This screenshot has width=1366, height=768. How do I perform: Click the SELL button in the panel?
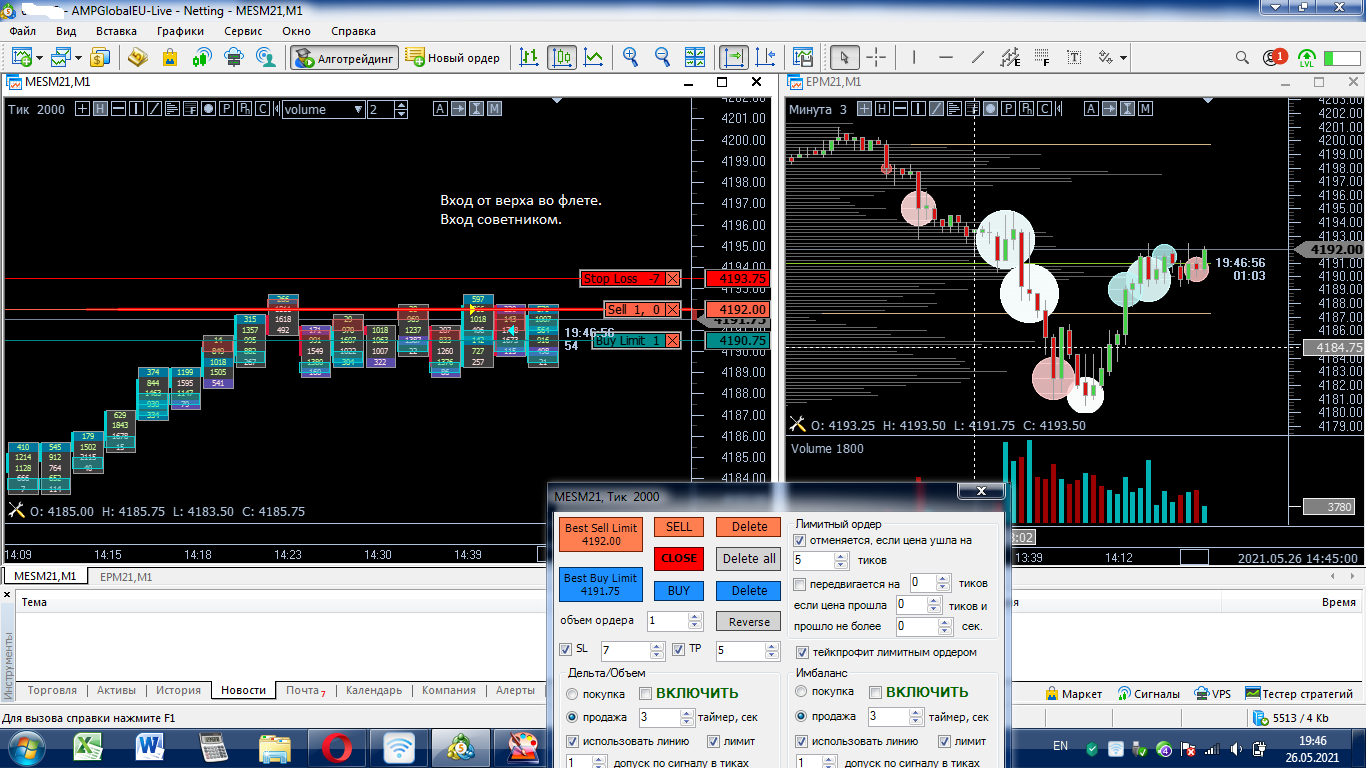tap(679, 527)
